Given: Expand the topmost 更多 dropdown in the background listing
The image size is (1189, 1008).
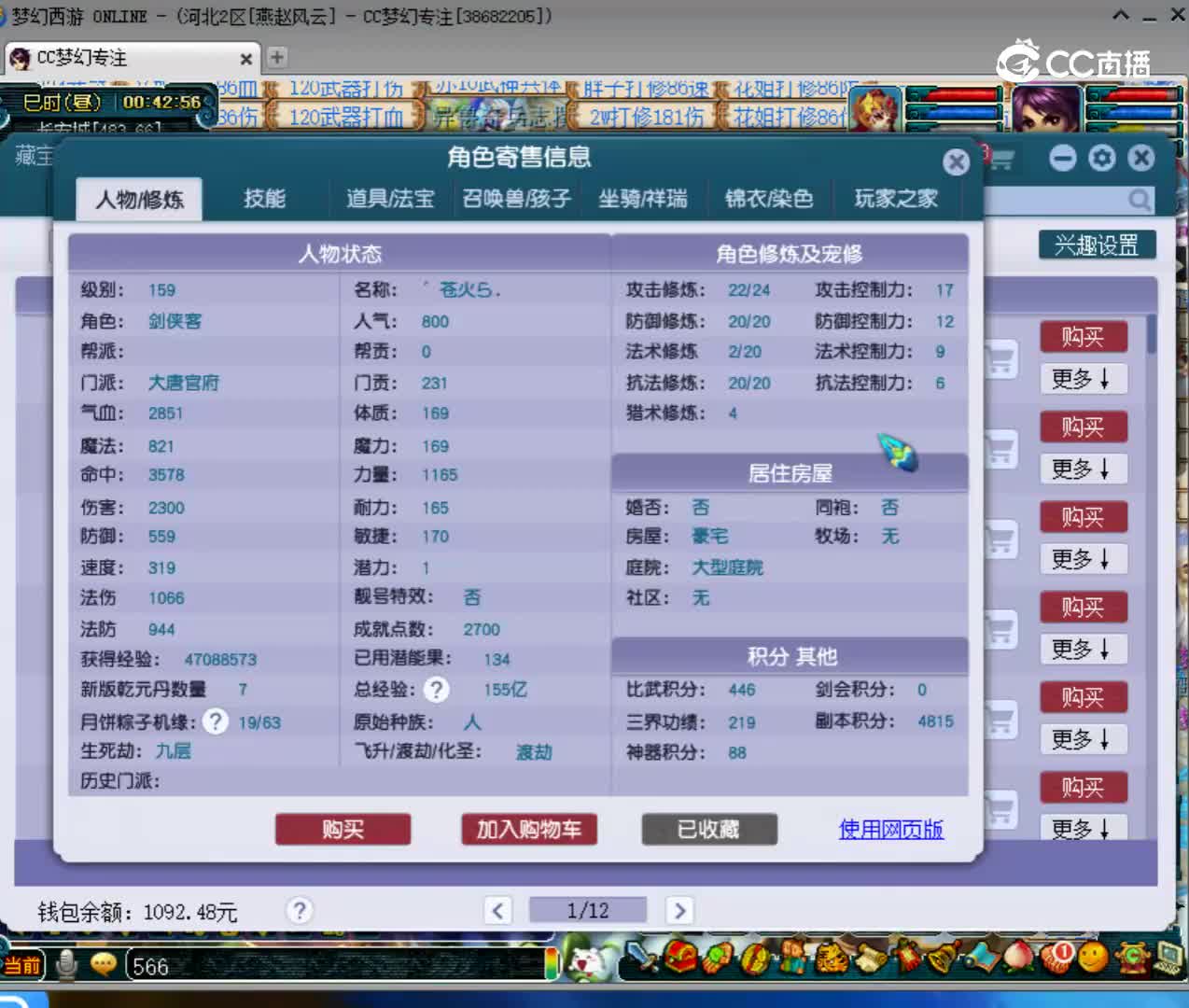Looking at the screenshot, I should [1084, 378].
